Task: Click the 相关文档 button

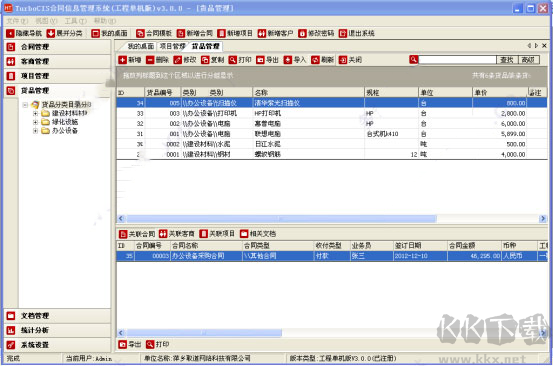Action: 258,234
